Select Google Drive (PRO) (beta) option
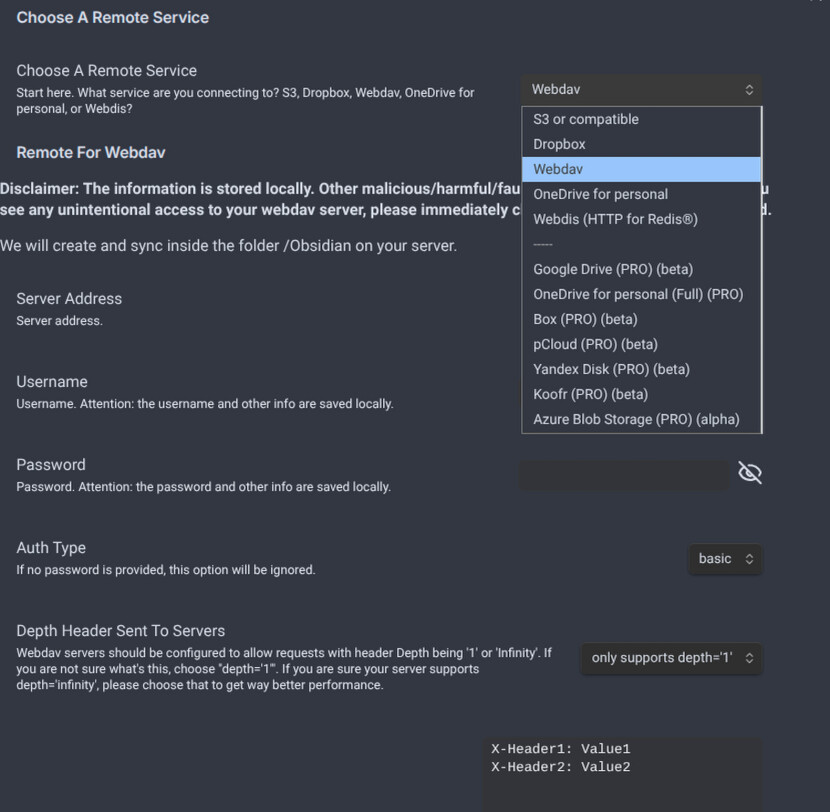This screenshot has width=830, height=812. click(x=613, y=269)
